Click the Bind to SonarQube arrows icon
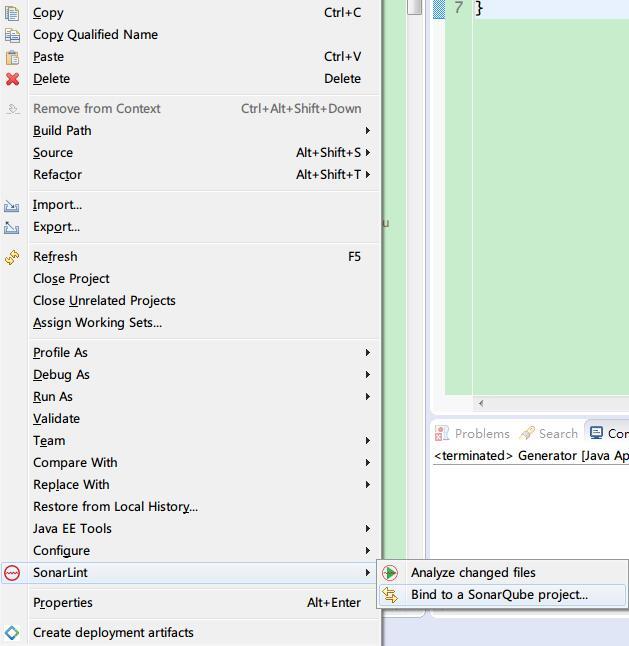 [x=390, y=595]
